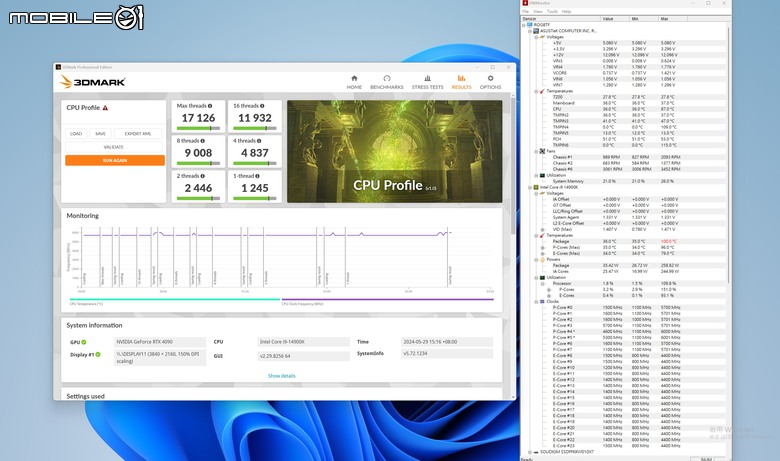Click the HWMonitor app icon in its title bar
Screen dimensions: 780x461
pyautogui.click(x=525, y=3)
